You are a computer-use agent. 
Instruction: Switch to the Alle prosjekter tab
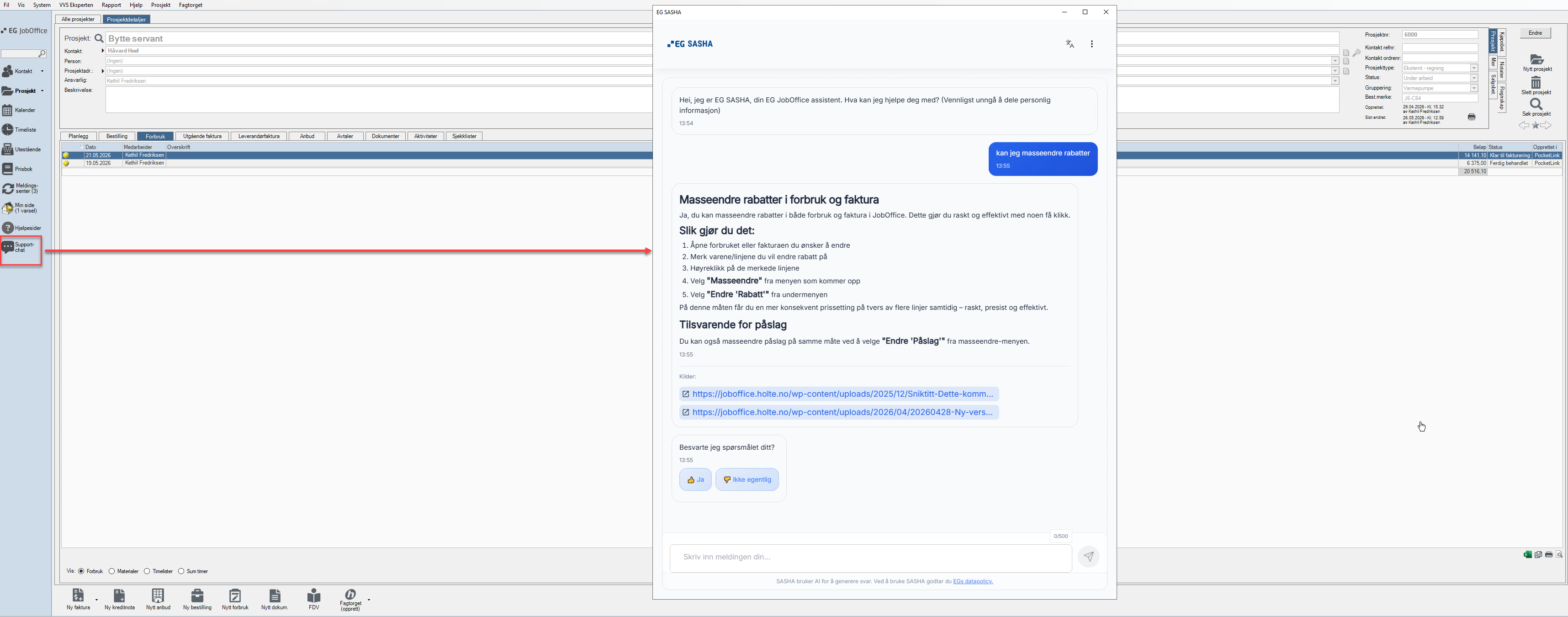(x=78, y=20)
